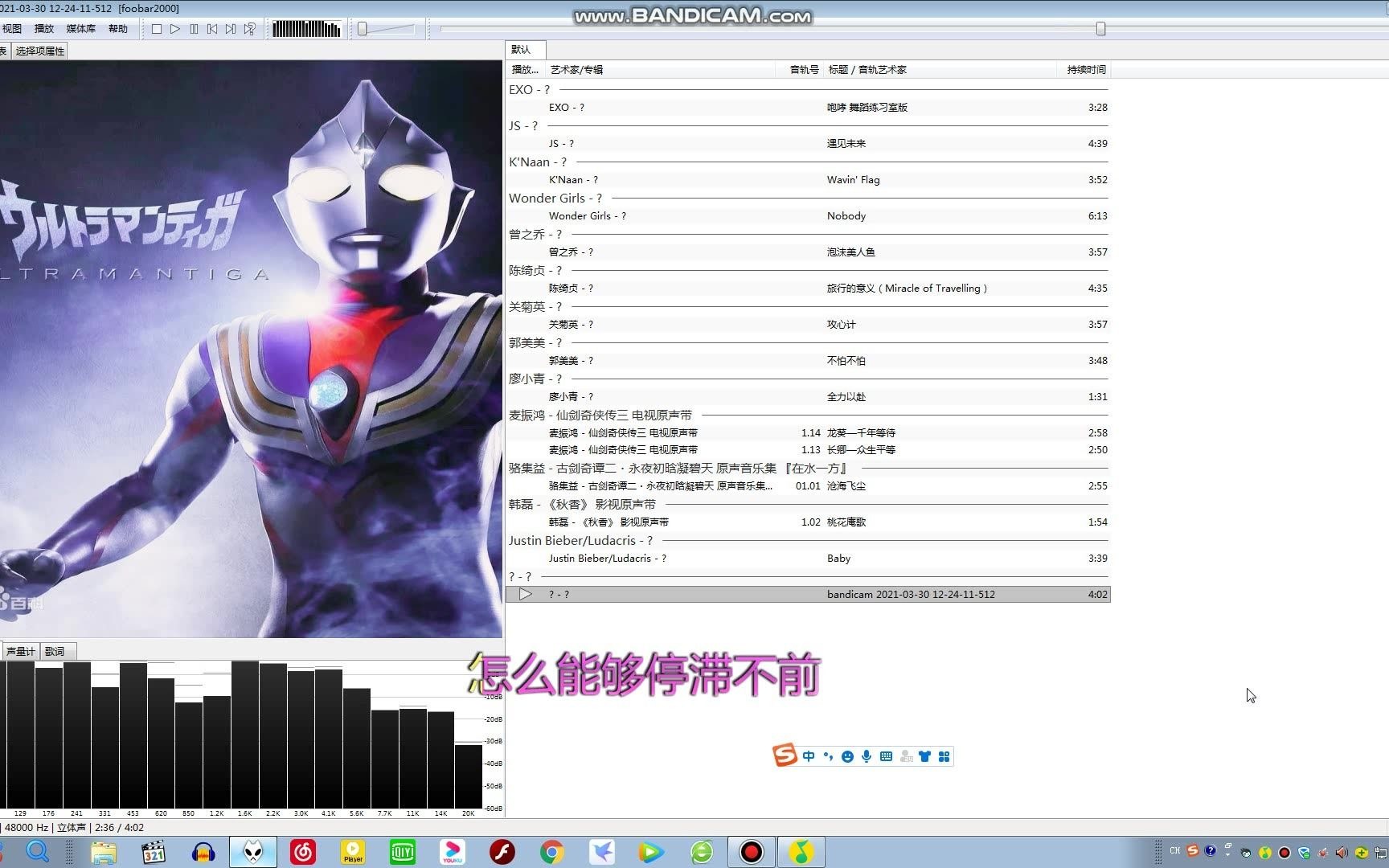Start playback with the Play button
The height and width of the screenshot is (868, 1389).
(175, 29)
